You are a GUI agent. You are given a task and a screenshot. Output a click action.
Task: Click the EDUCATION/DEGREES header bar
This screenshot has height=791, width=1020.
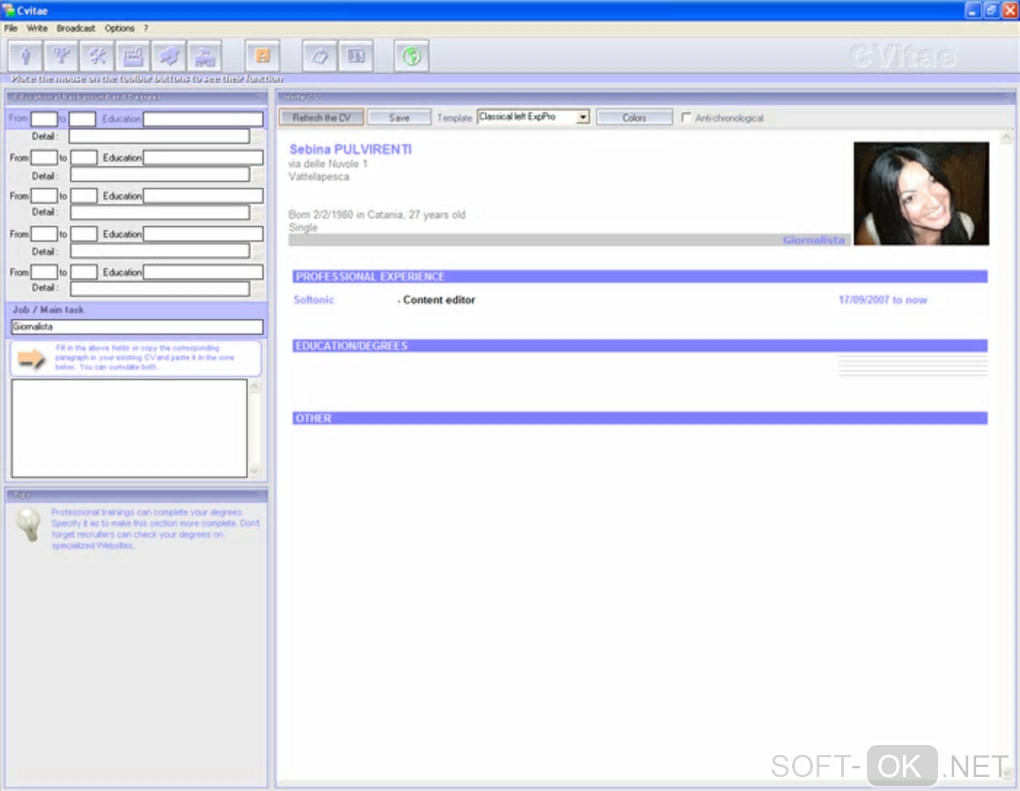coord(640,345)
